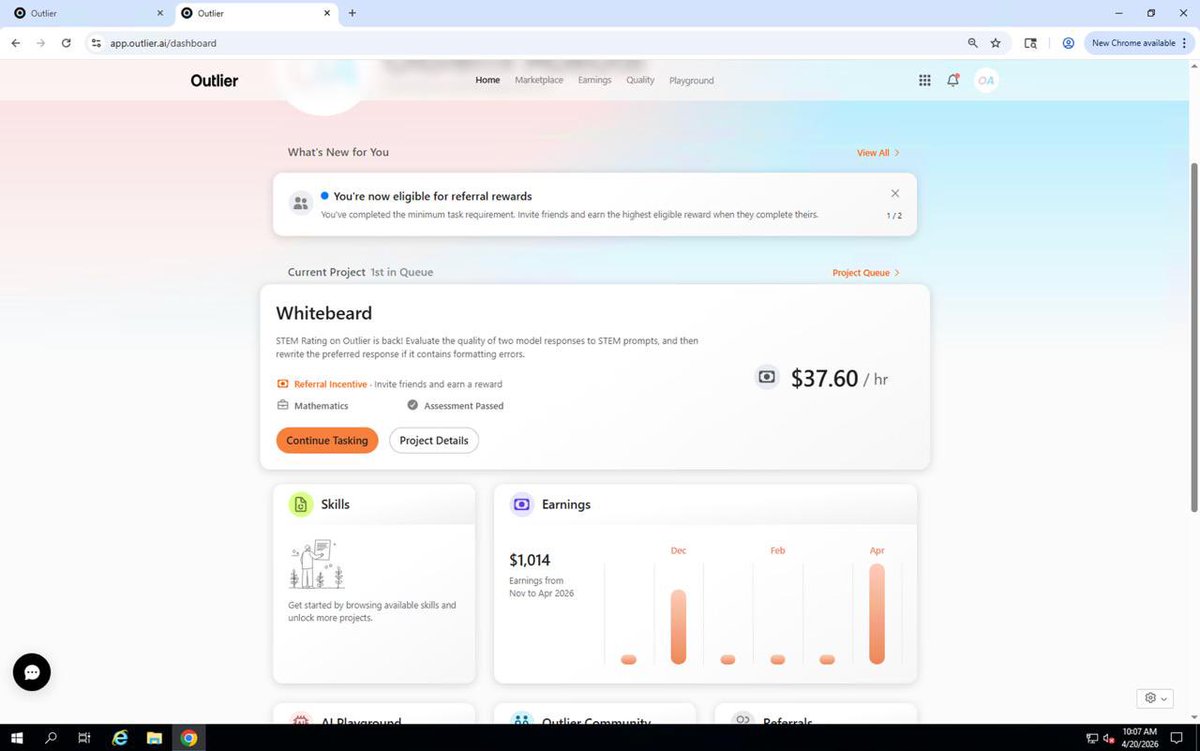Reload the page with browser refresh
This screenshot has height=751, width=1200.
pyautogui.click(x=66, y=43)
